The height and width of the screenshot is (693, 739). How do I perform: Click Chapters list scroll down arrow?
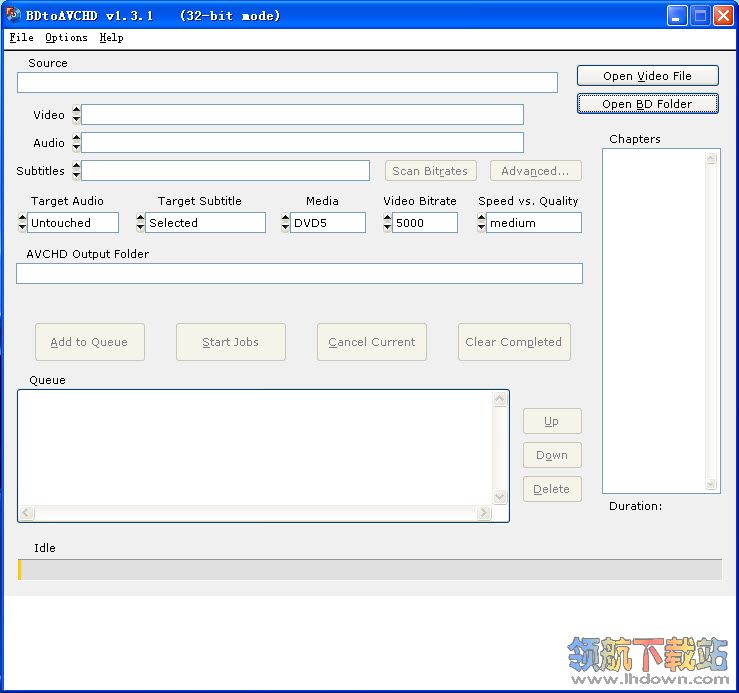tap(711, 484)
